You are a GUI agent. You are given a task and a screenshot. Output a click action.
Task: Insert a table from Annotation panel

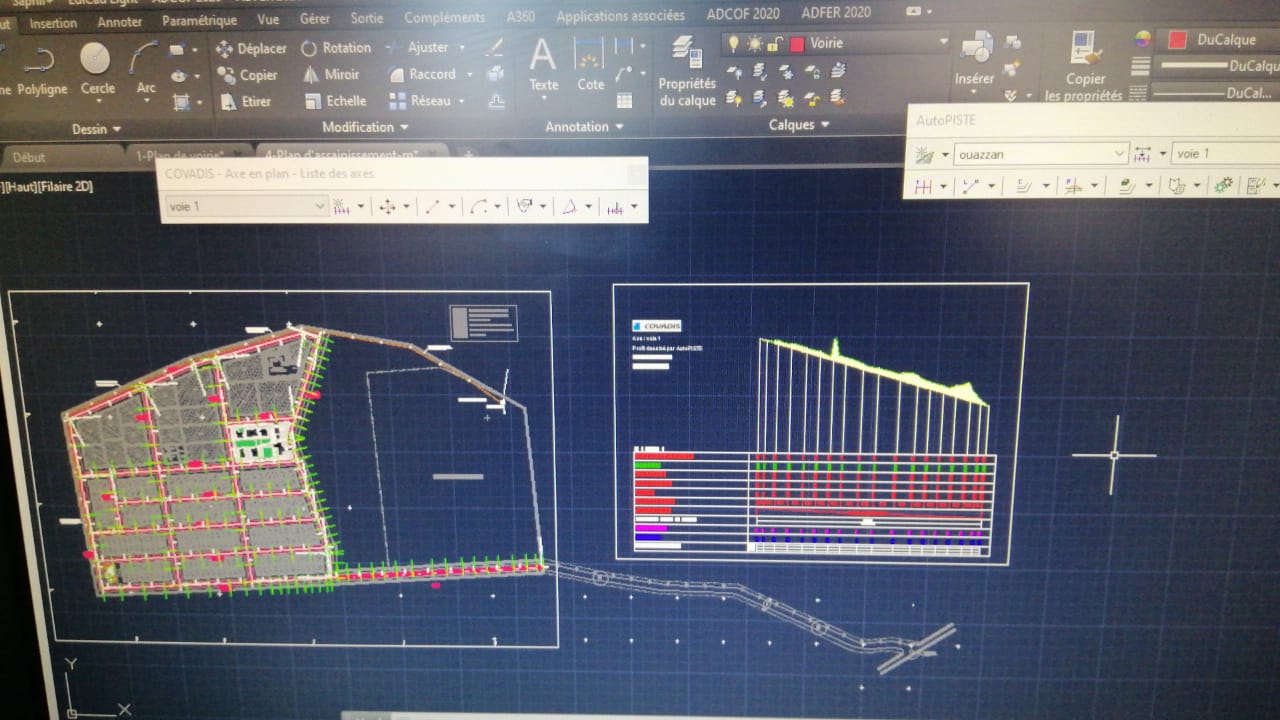(x=624, y=100)
